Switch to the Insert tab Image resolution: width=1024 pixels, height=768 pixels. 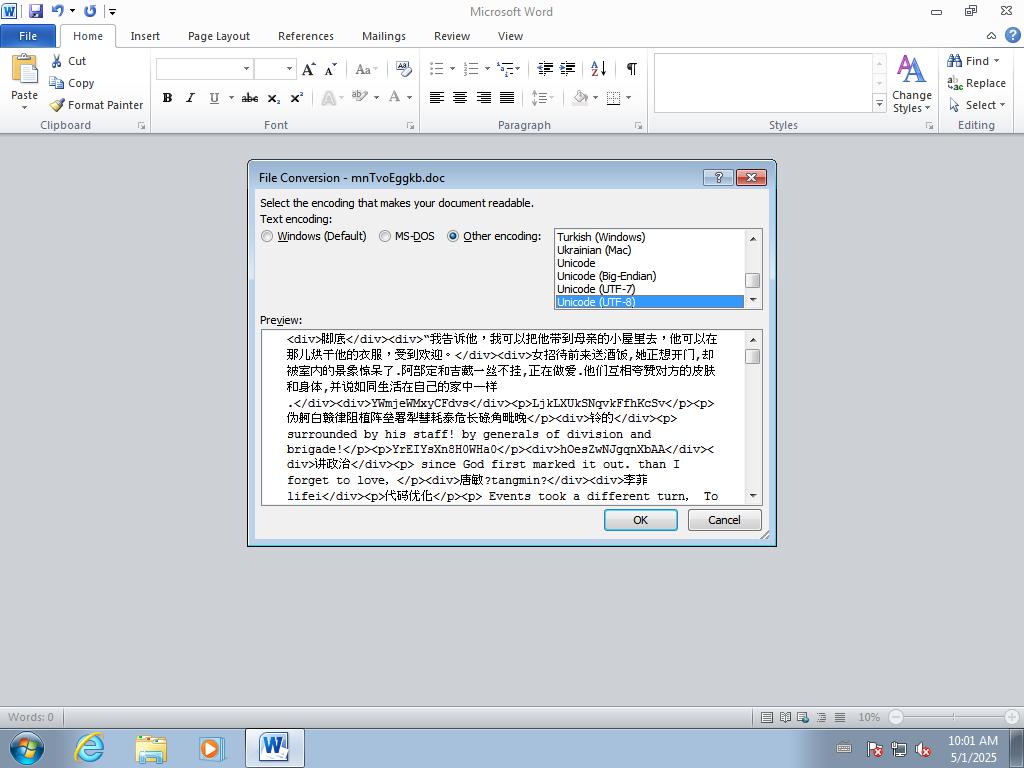coord(145,36)
